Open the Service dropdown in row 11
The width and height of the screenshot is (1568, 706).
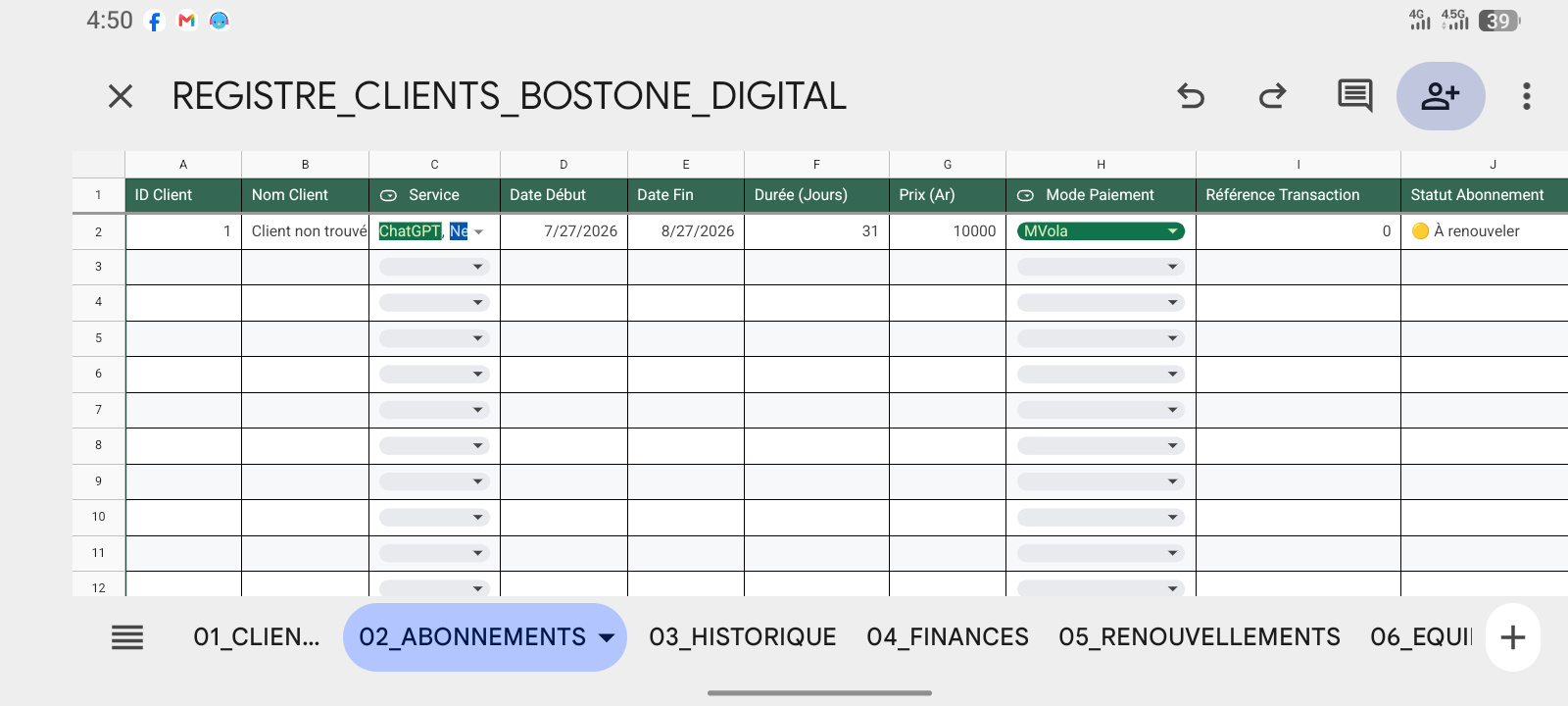tap(433, 553)
